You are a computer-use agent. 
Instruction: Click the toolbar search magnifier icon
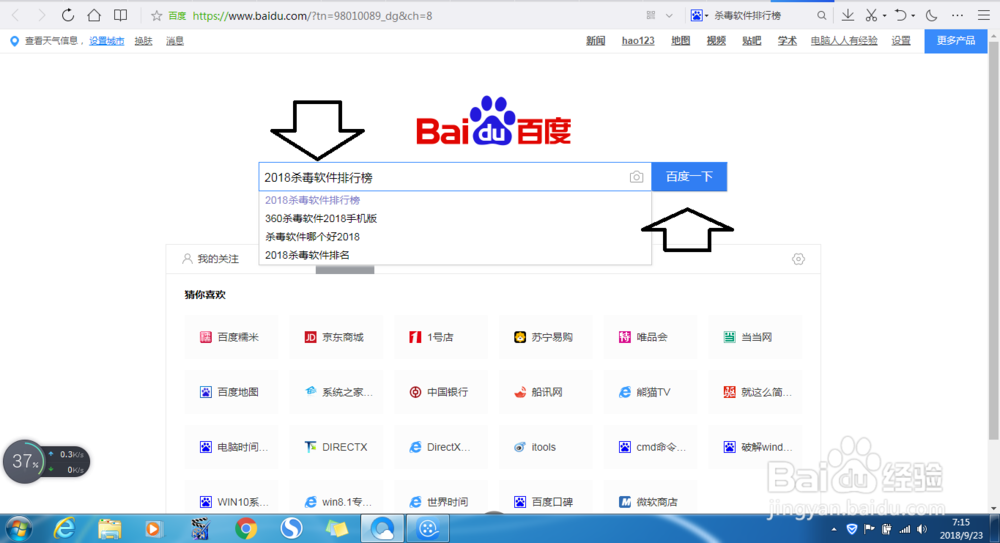[x=821, y=15]
